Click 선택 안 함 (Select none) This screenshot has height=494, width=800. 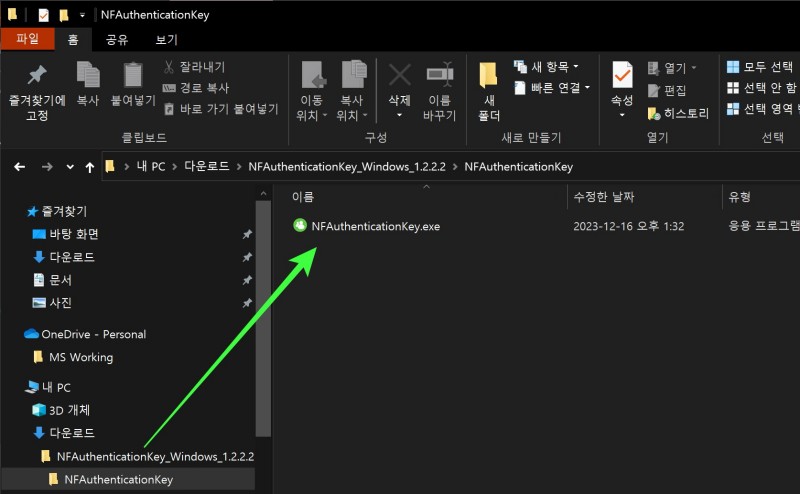[761, 88]
